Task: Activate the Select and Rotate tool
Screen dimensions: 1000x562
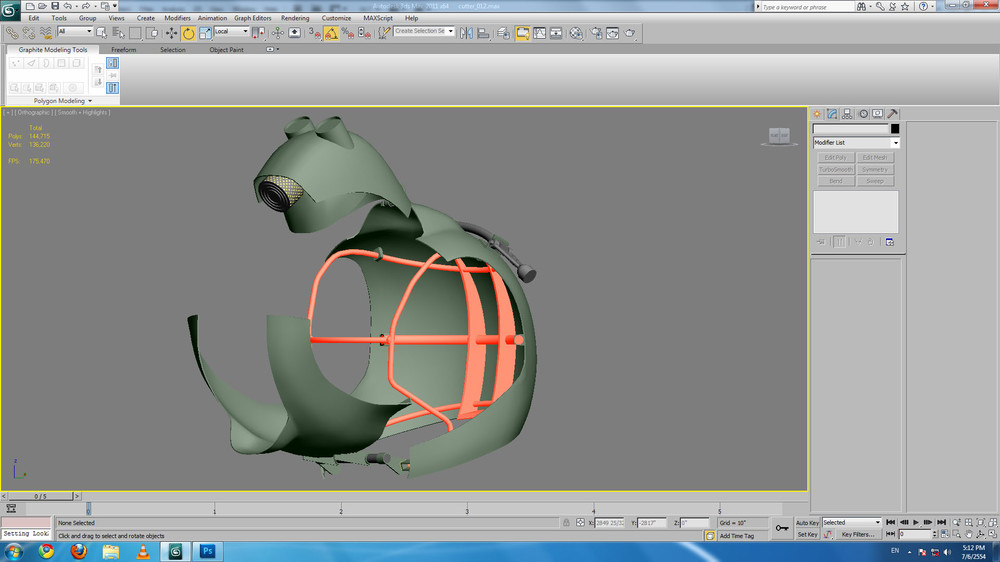Action: (188, 32)
